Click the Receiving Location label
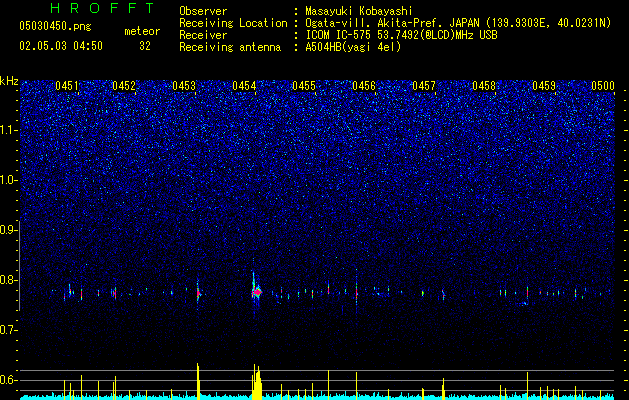This screenshot has height=400, width=629. [233, 23]
